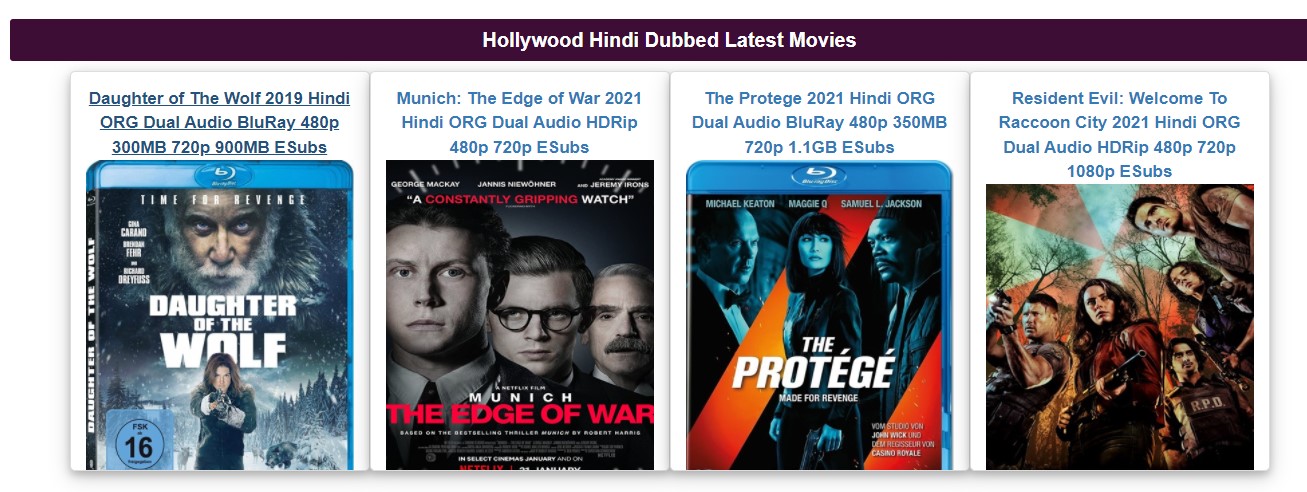The image size is (1307, 492).
Task: Select the Daughter of the Wolf Blu-ray cover image
Action: tap(219, 315)
